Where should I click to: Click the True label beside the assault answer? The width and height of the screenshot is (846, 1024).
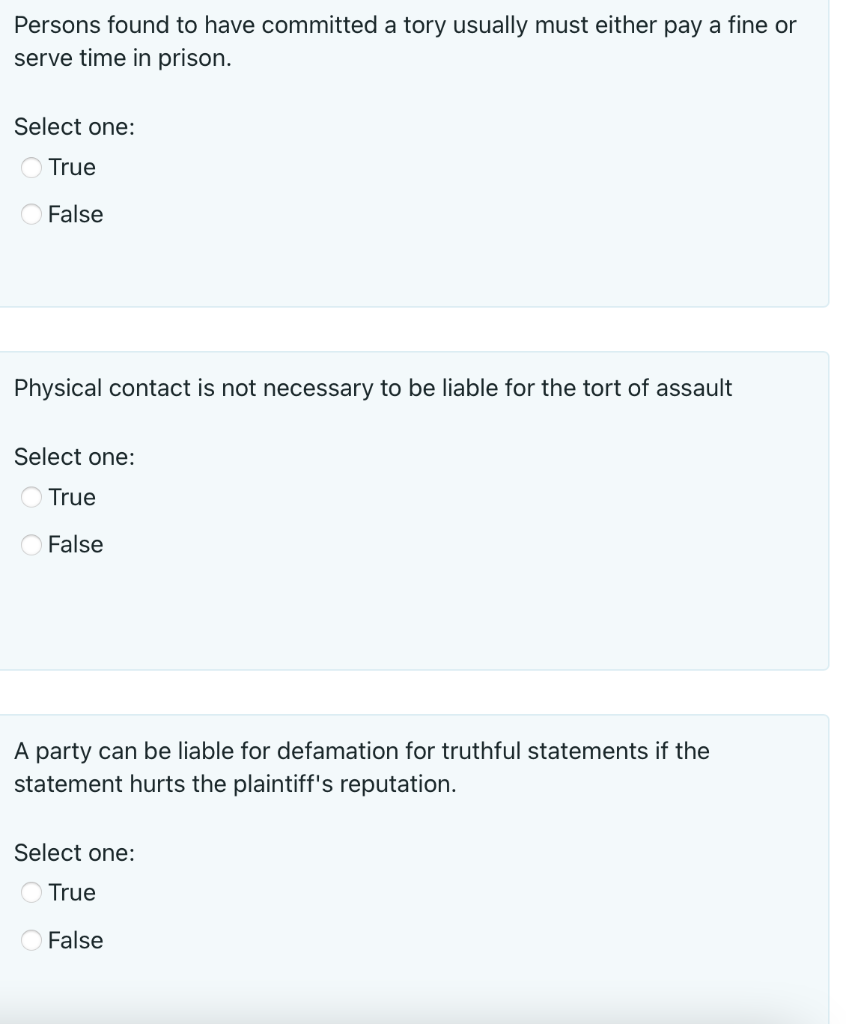coord(70,497)
